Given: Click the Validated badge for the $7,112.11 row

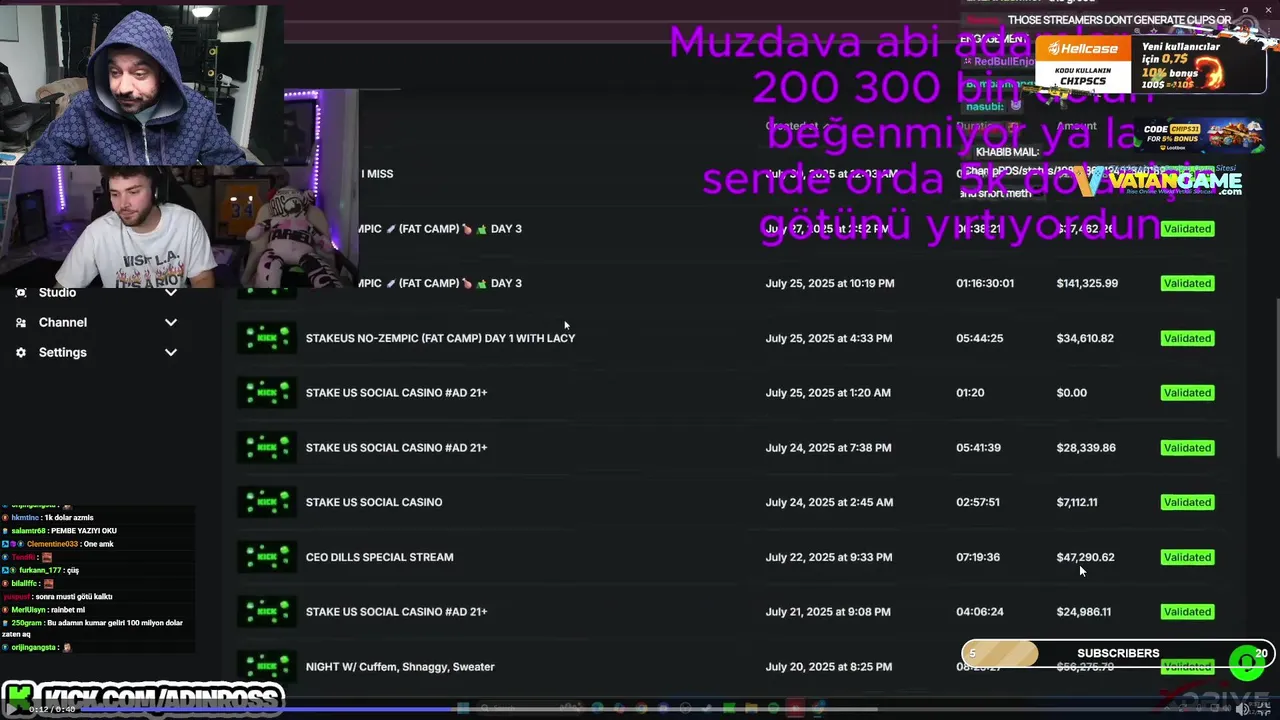Looking at the screenshot, I should click(x=1187, y=502).
